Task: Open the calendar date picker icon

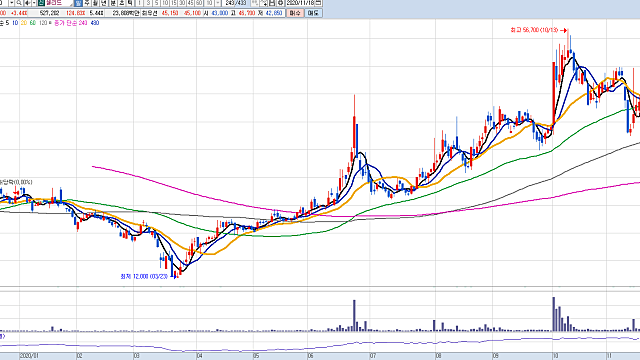Action: (318, 3)
